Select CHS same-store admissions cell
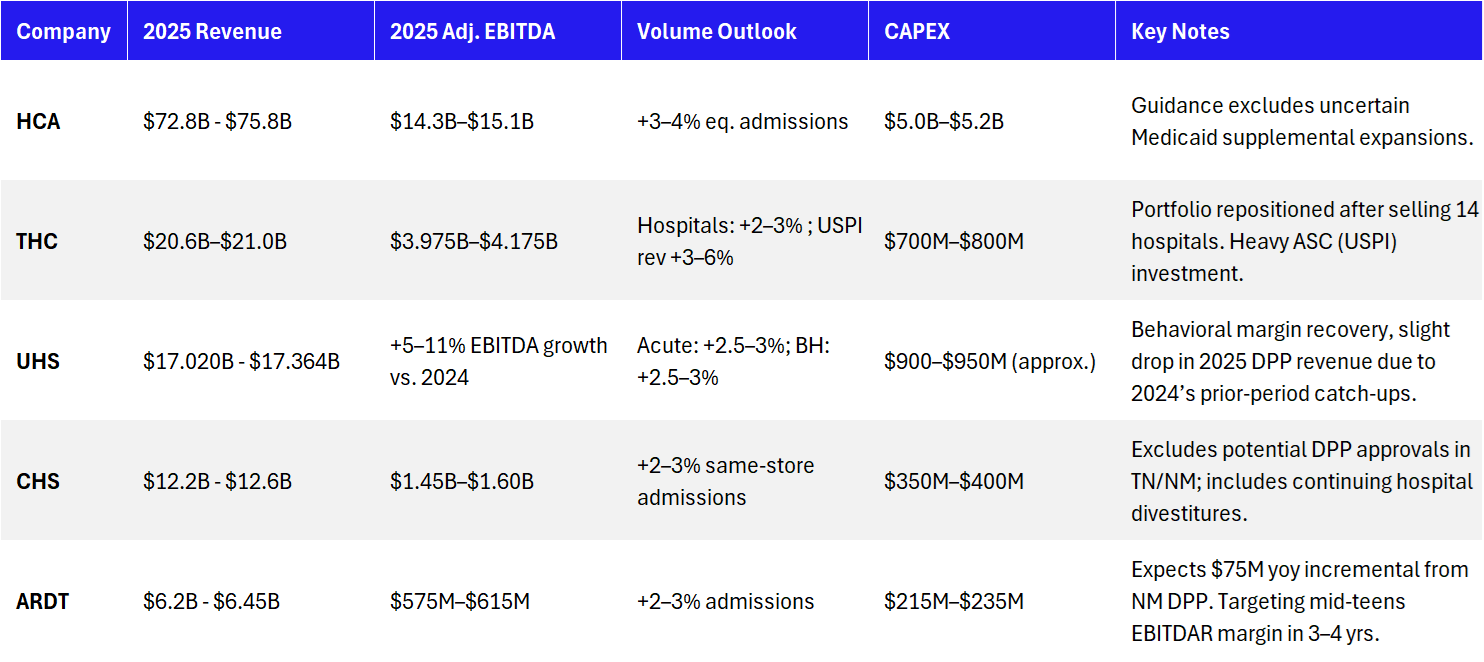The height and width of the screenshot is (662, 1484). [x=725, y=481]
